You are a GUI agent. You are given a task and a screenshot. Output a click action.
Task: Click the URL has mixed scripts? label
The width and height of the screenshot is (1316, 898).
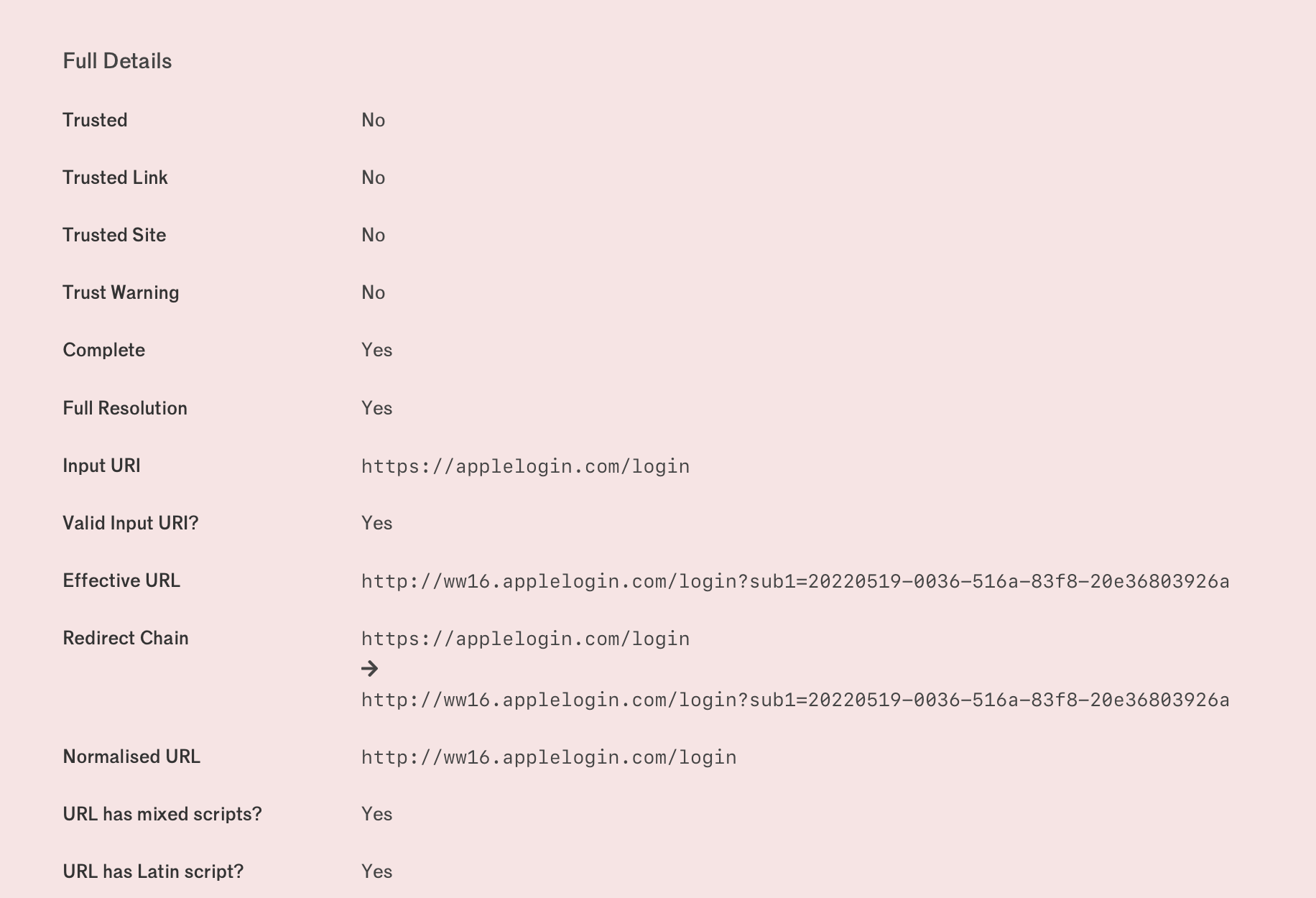tap(162, 814)
